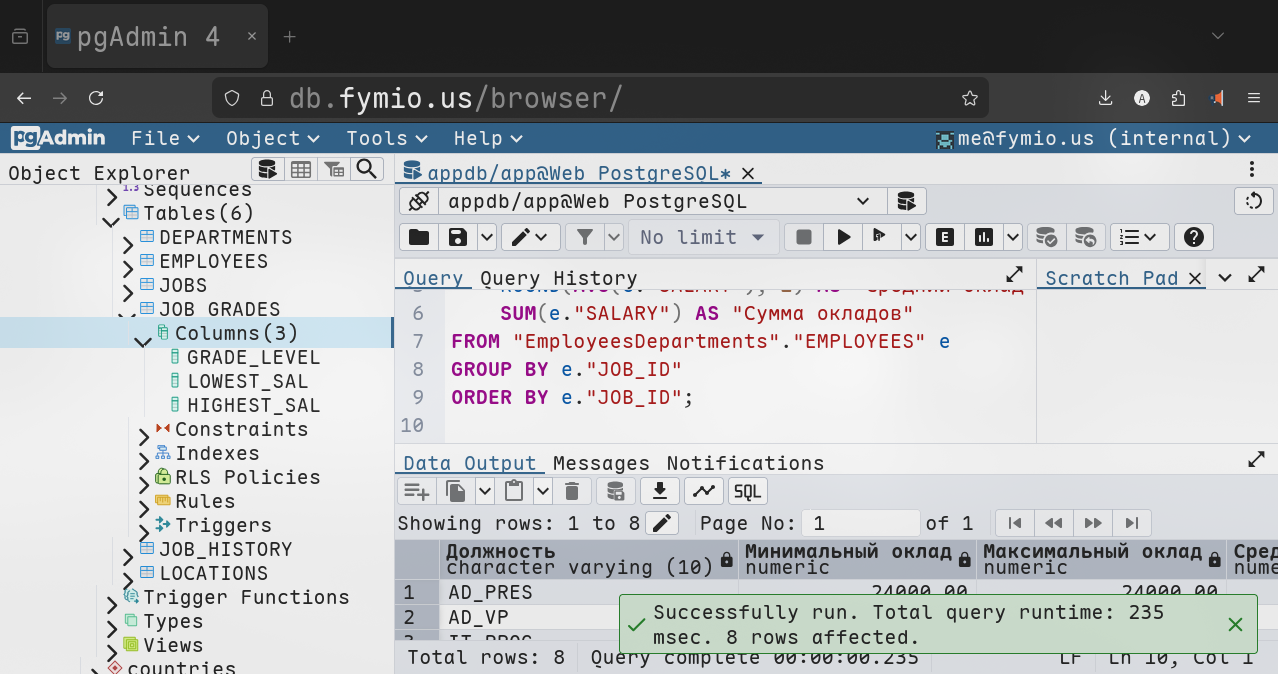Execute the query with the play button
This screenshot has width=1278, height=674.
click(x=844, y=237)
